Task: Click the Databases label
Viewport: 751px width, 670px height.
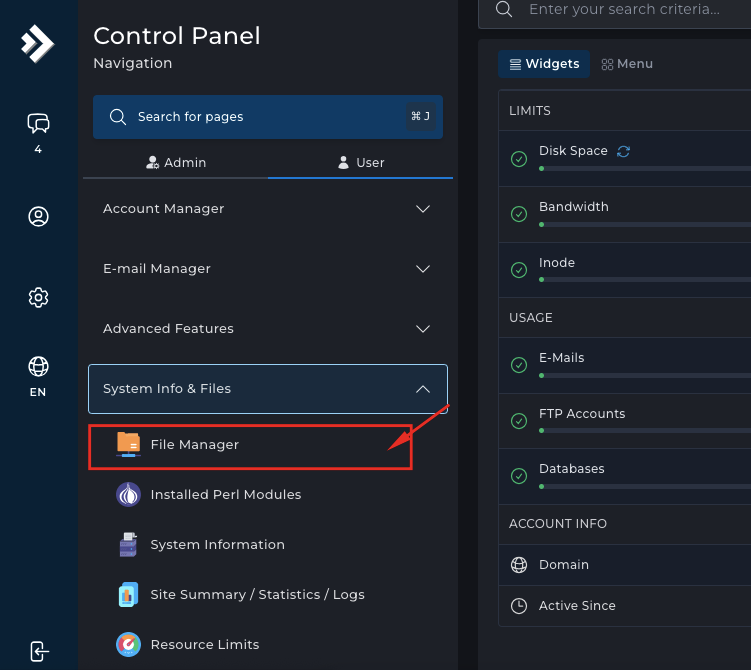Action: pos(571,469)
